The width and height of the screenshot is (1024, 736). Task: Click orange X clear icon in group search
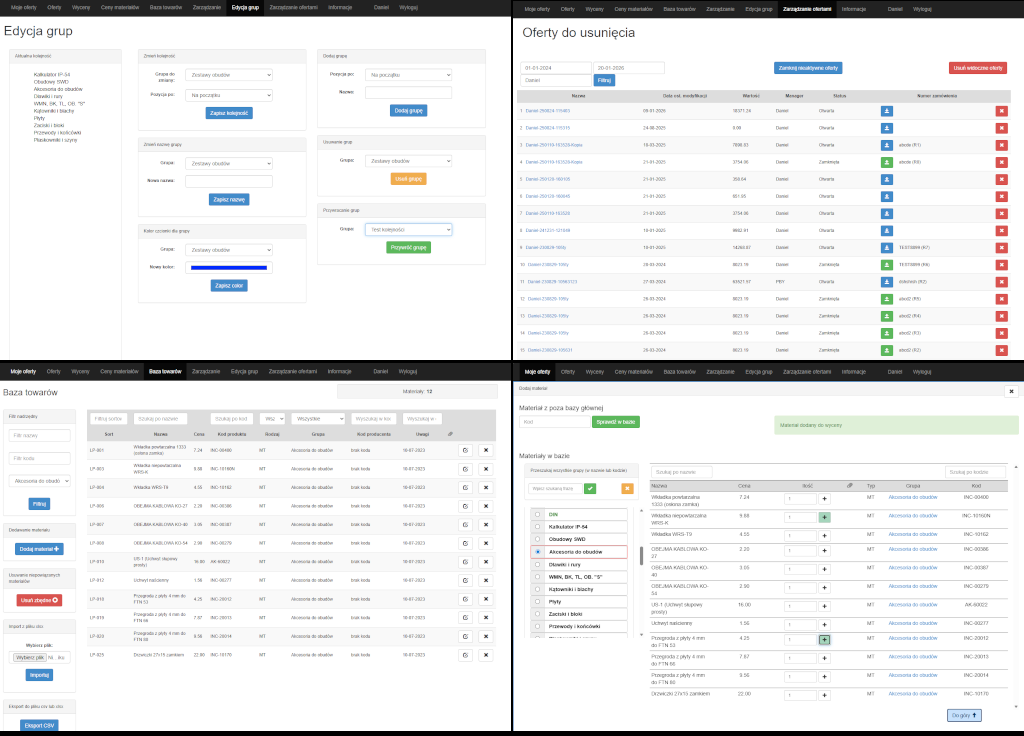(627, 488)
